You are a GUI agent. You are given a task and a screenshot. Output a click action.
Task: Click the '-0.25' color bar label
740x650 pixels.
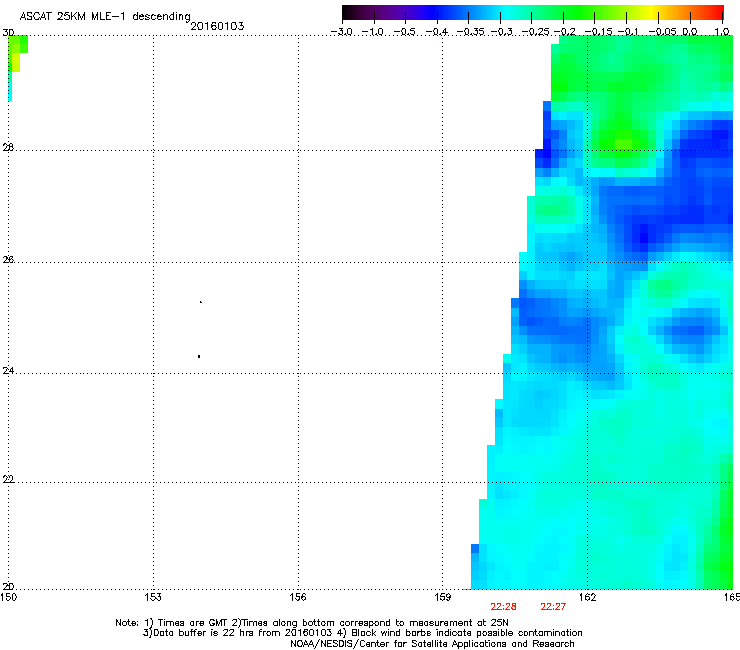[x=536, y=32]
